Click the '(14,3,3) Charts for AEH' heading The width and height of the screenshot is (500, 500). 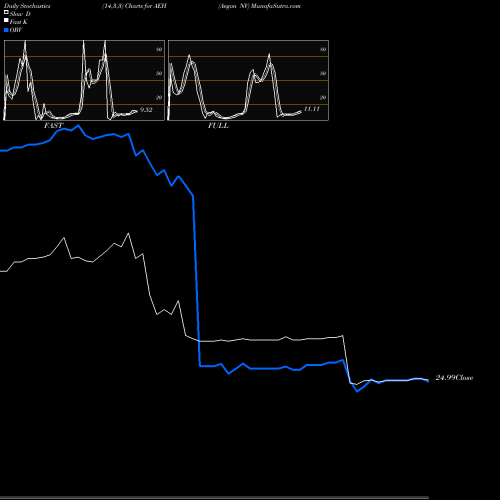(134, 6)
